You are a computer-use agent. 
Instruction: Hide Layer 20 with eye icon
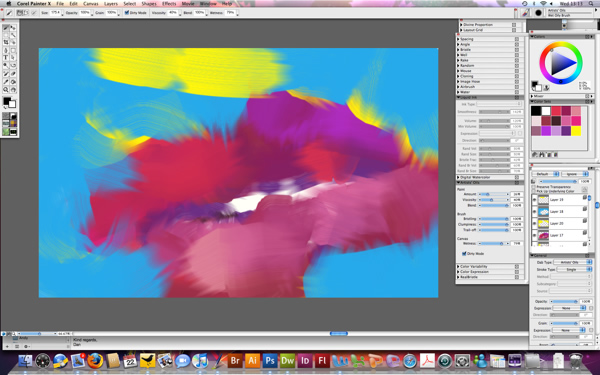tap(535, 223)
